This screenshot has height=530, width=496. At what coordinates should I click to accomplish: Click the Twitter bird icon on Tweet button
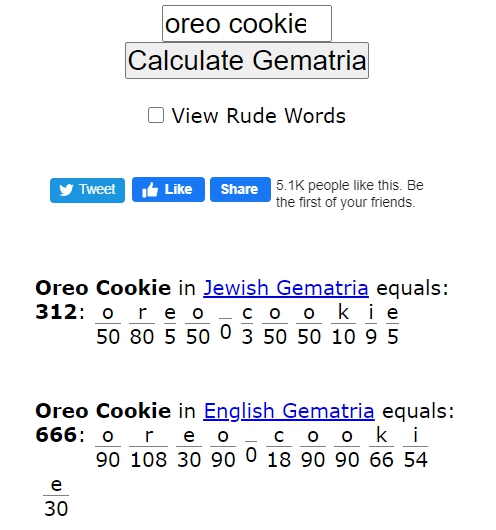pos(66,190)
